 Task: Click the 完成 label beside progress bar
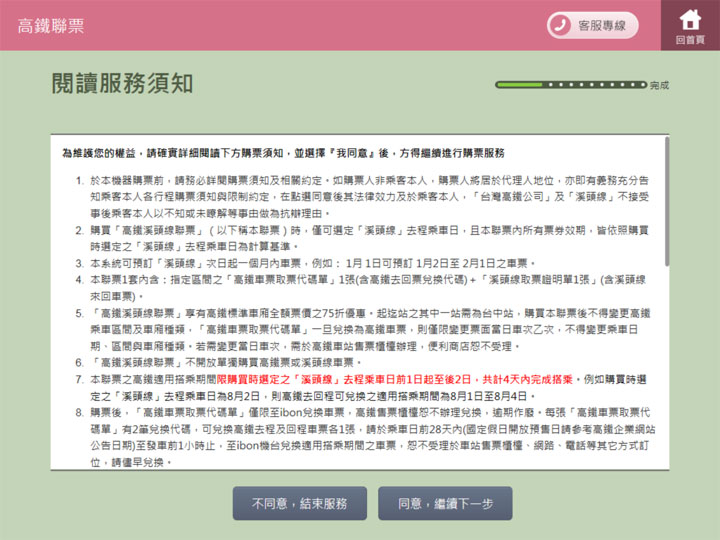point(659,86)
